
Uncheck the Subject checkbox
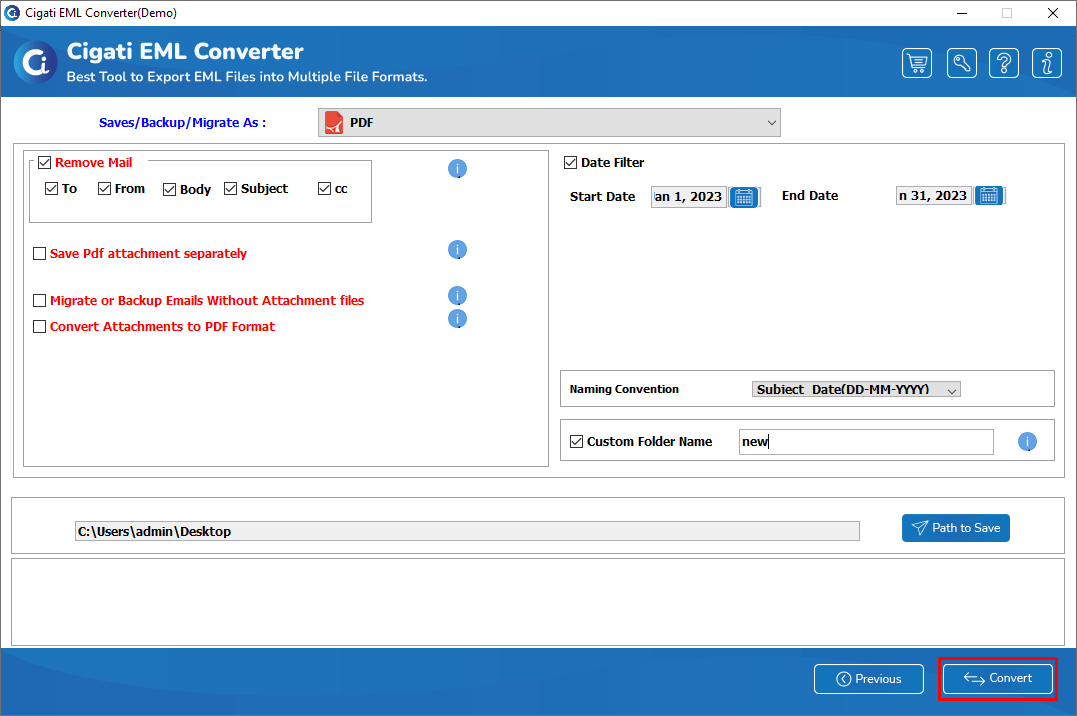(x=231, y=188)
